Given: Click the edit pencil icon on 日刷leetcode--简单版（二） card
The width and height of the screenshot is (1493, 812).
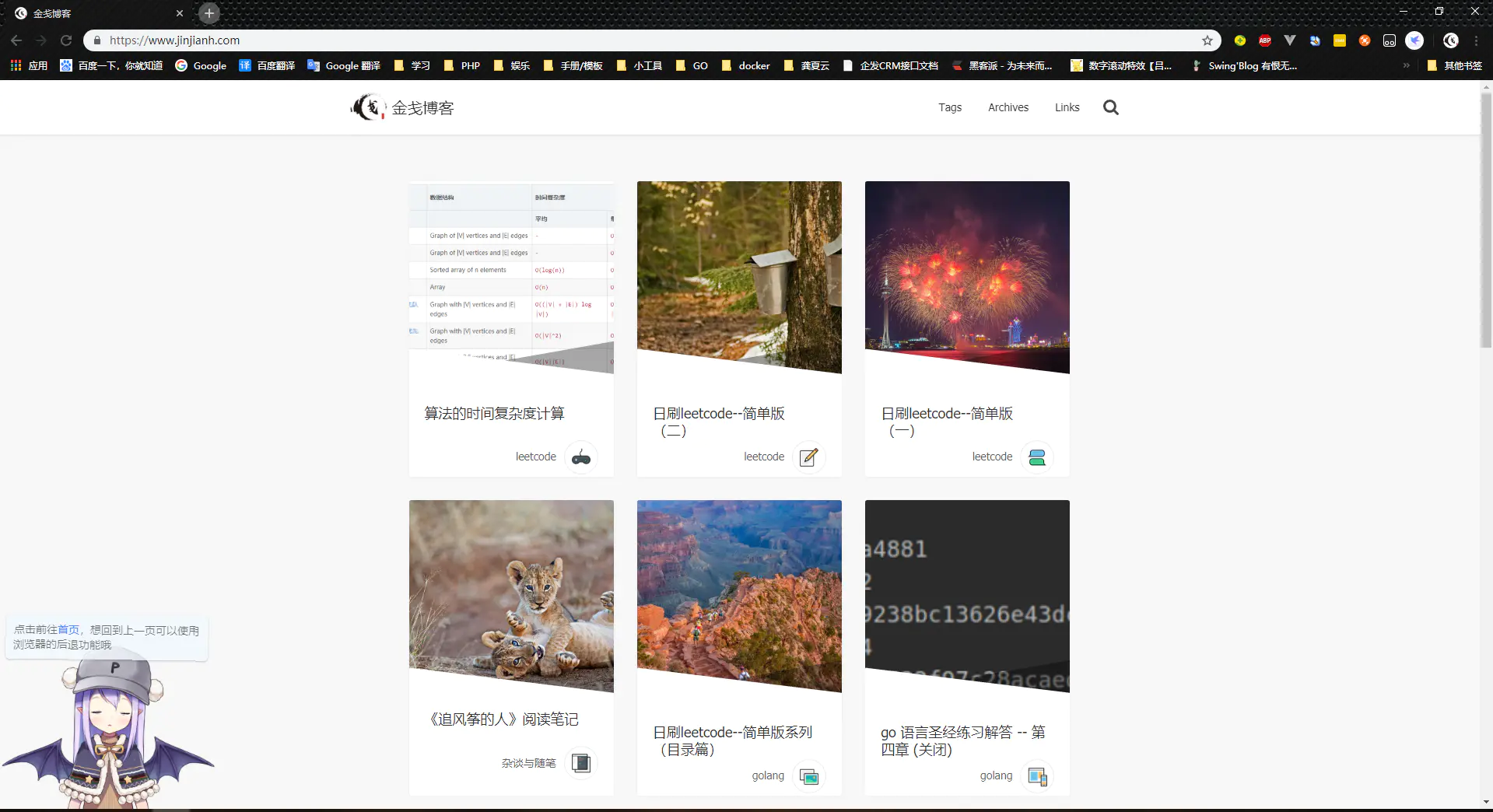Looking at the screenshot, I should point(809,457).
